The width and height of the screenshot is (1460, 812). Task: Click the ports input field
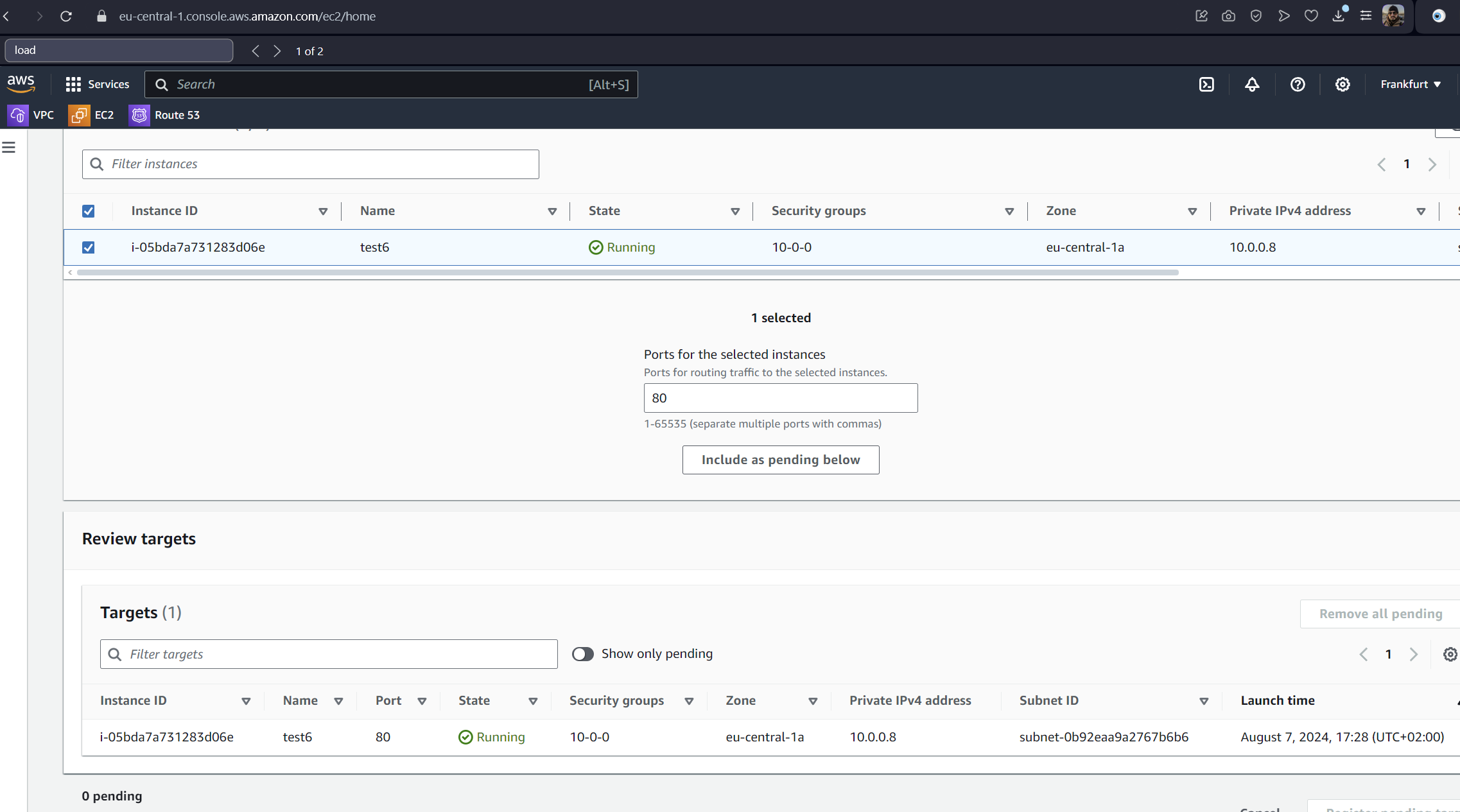780,398
